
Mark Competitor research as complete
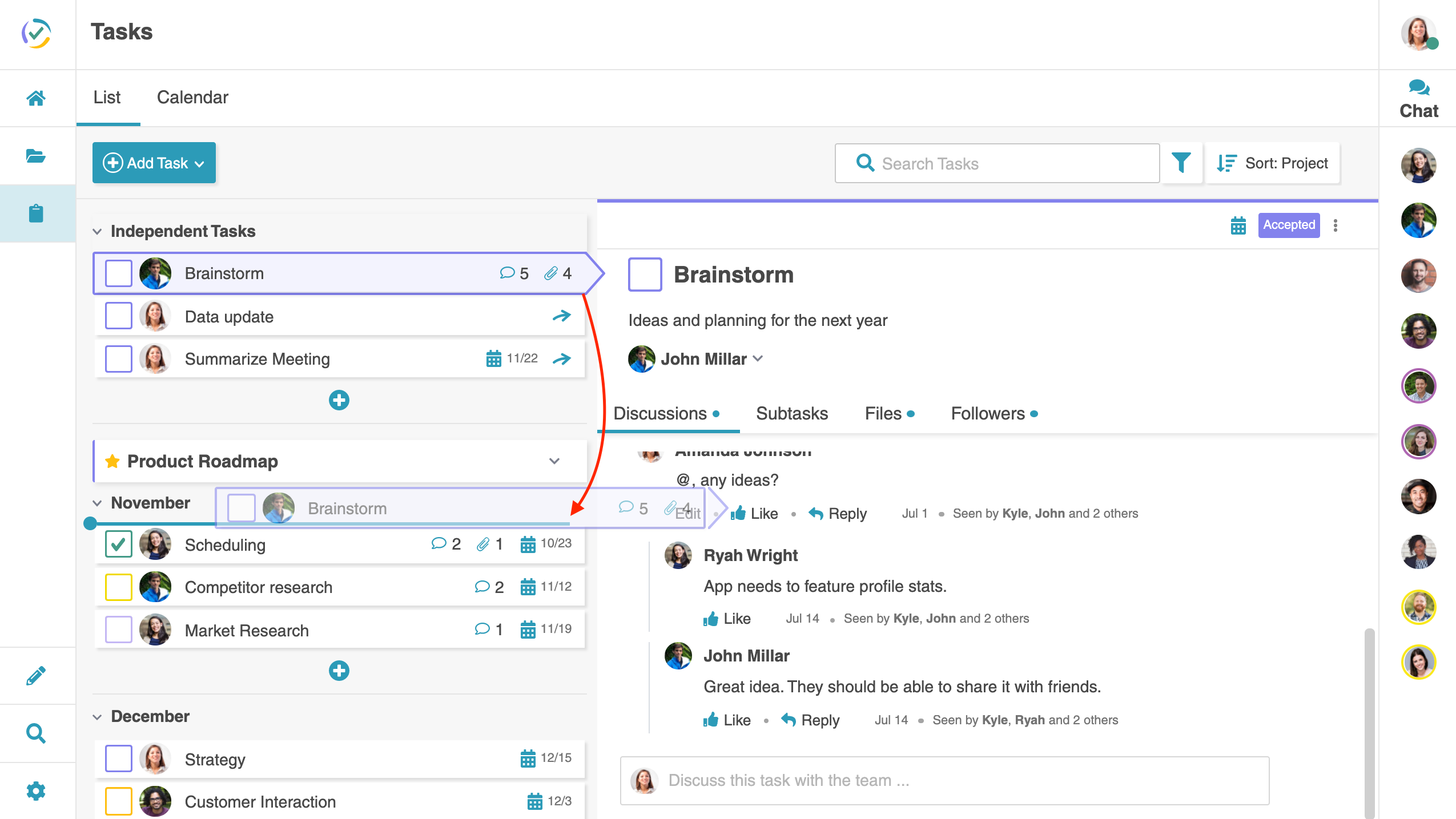coord(118,587)
